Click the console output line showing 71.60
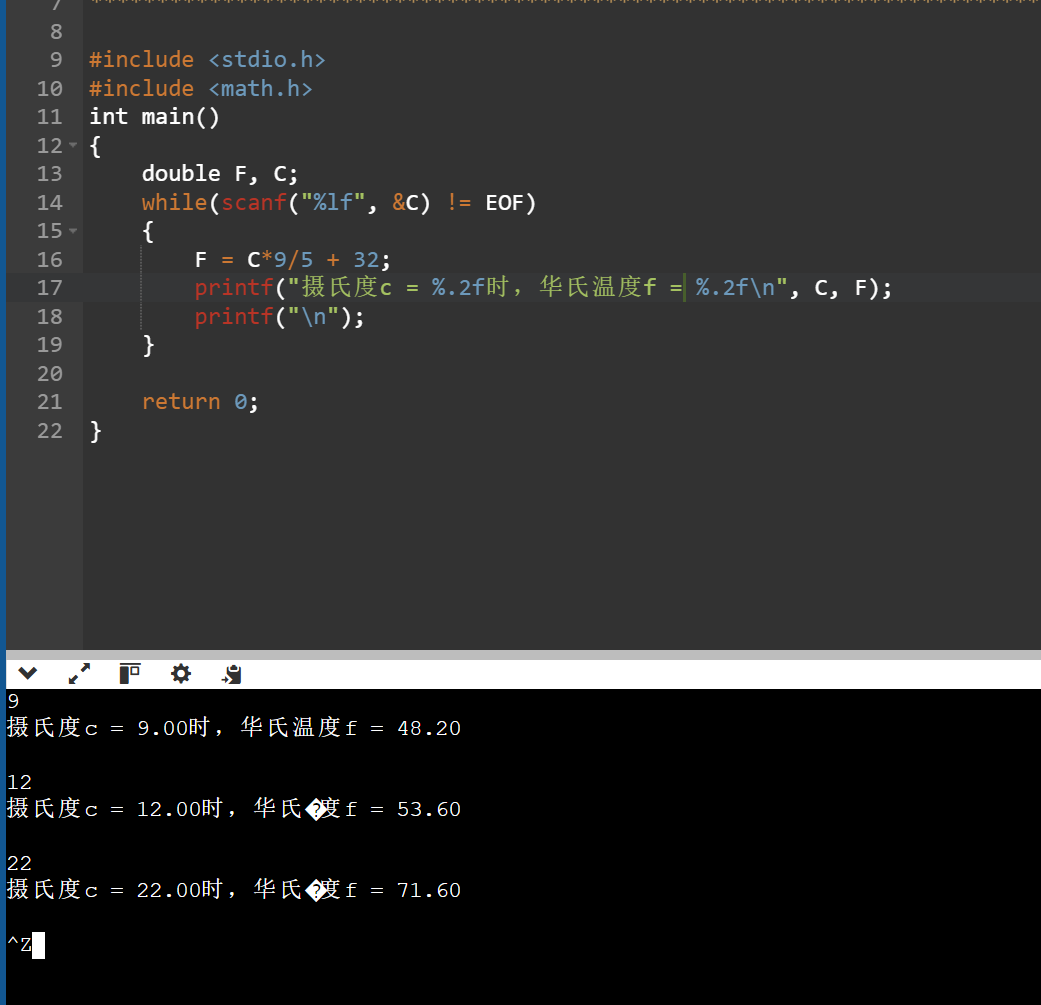 (234, 890)
